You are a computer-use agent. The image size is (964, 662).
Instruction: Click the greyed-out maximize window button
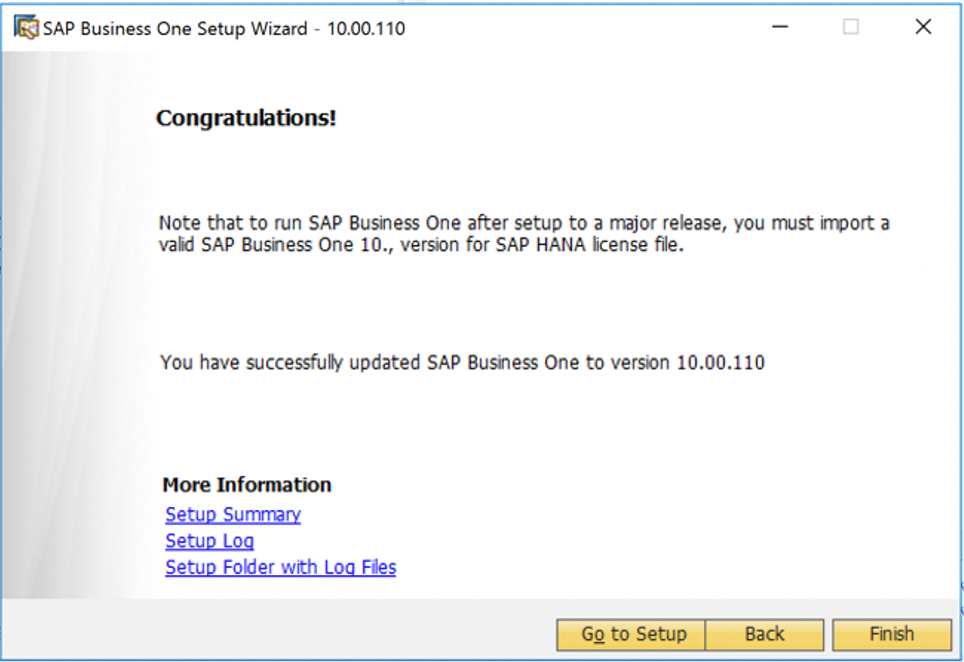coord(851,27)
